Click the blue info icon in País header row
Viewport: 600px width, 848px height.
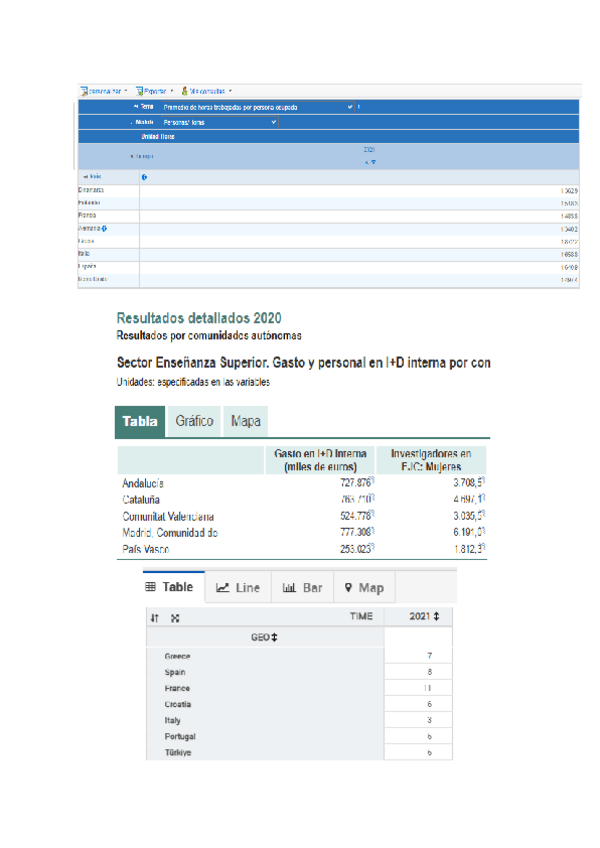click(144, 177)
